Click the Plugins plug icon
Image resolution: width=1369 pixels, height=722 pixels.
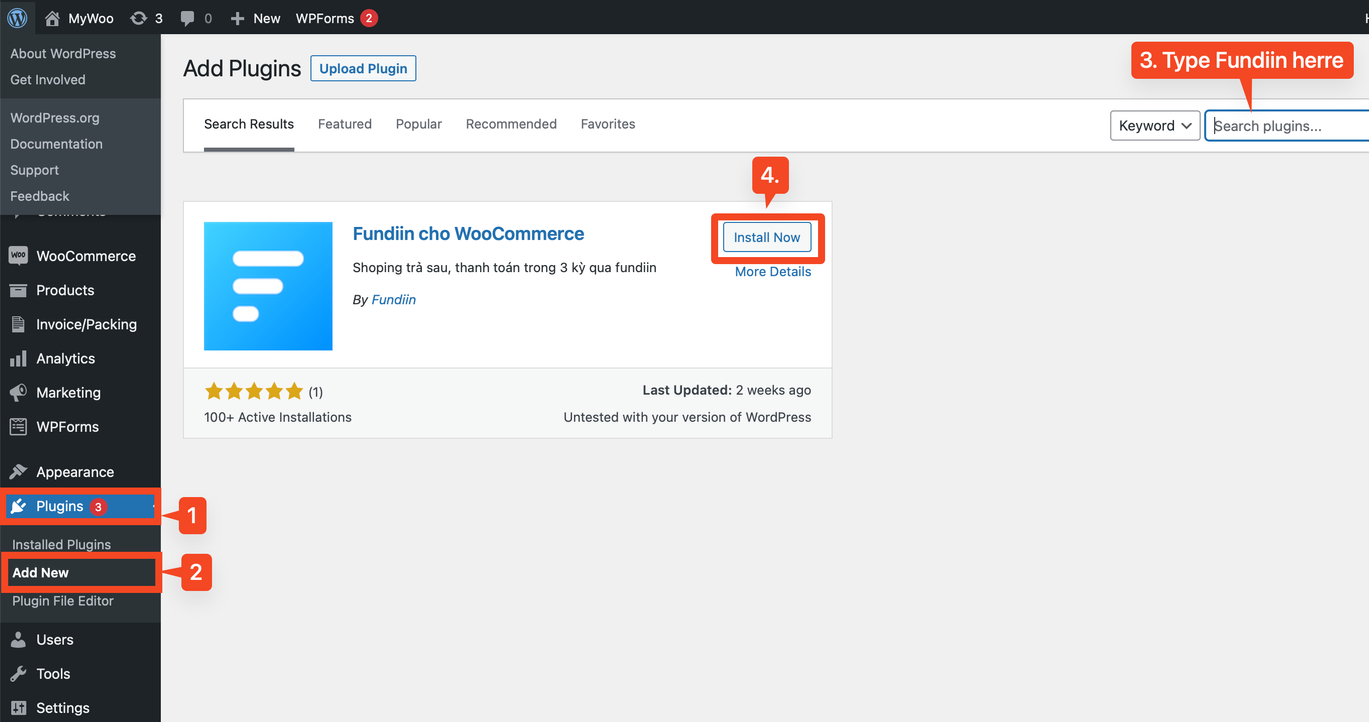tap(18, 506)
